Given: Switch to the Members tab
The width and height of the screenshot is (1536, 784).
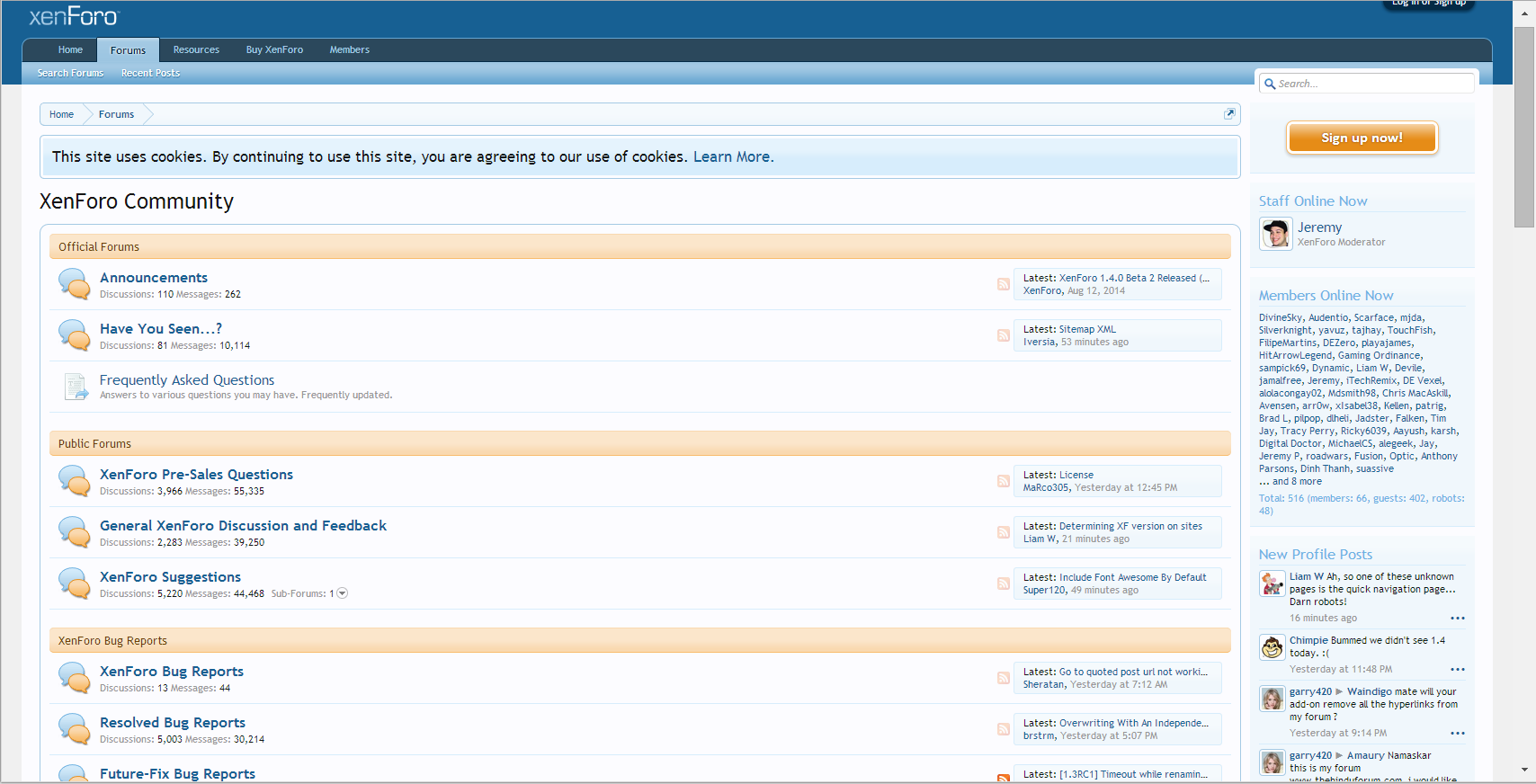Looking at the screenshot, I should click(x=349, y=49).
